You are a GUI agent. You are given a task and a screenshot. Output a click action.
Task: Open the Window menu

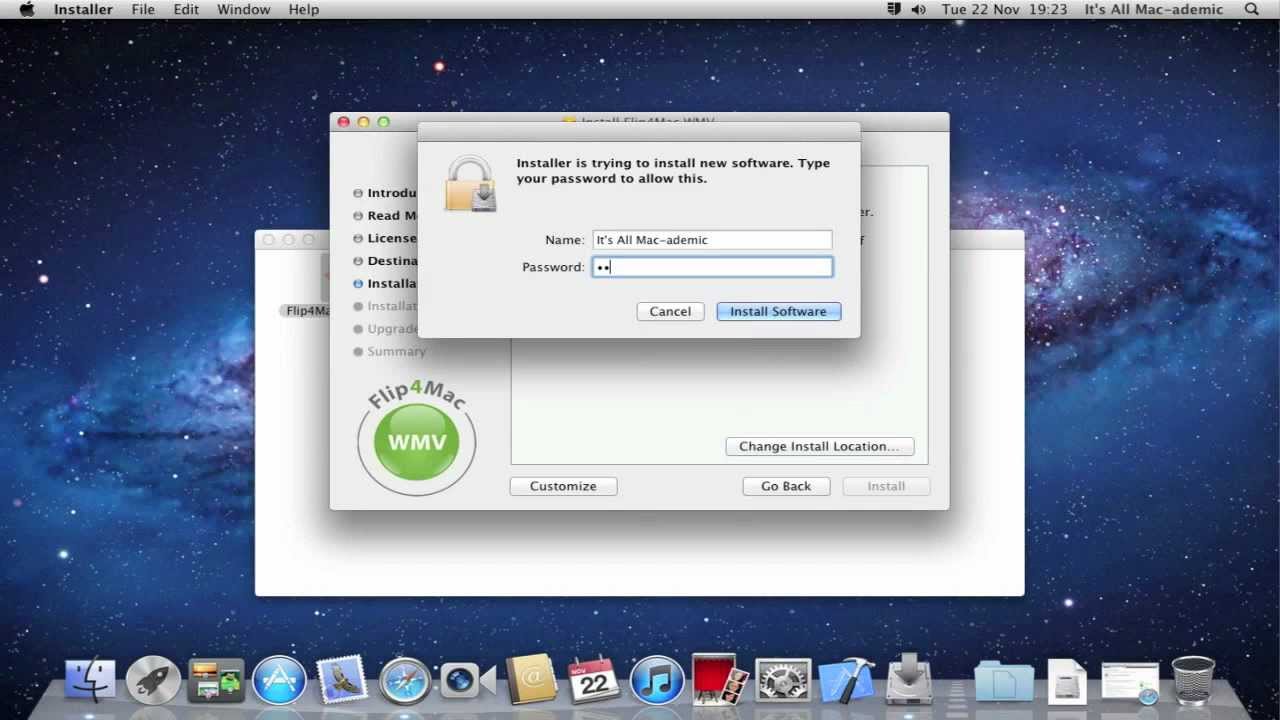point(244,9)
